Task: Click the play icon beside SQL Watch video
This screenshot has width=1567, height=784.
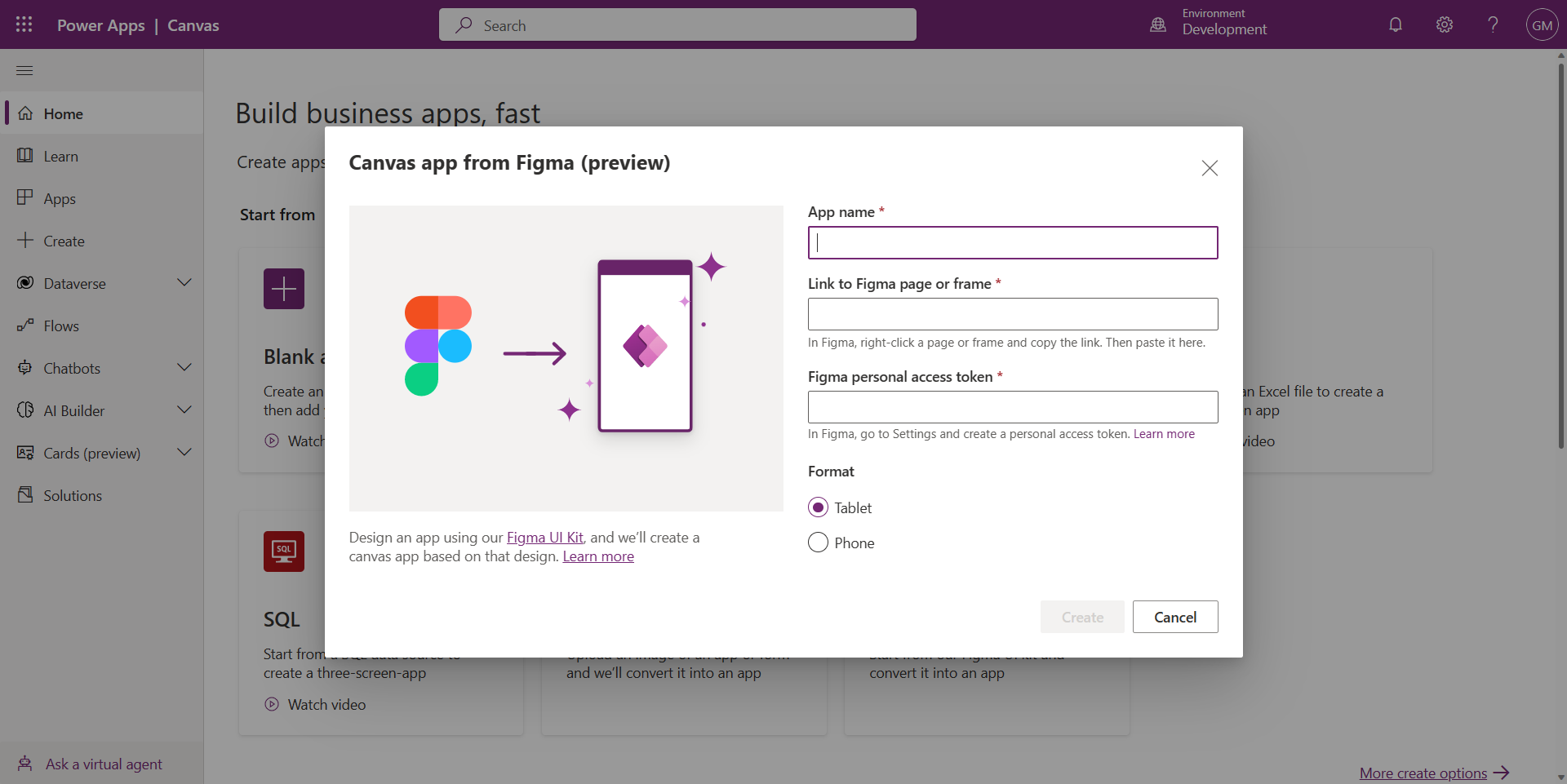Action: point(272,704)
